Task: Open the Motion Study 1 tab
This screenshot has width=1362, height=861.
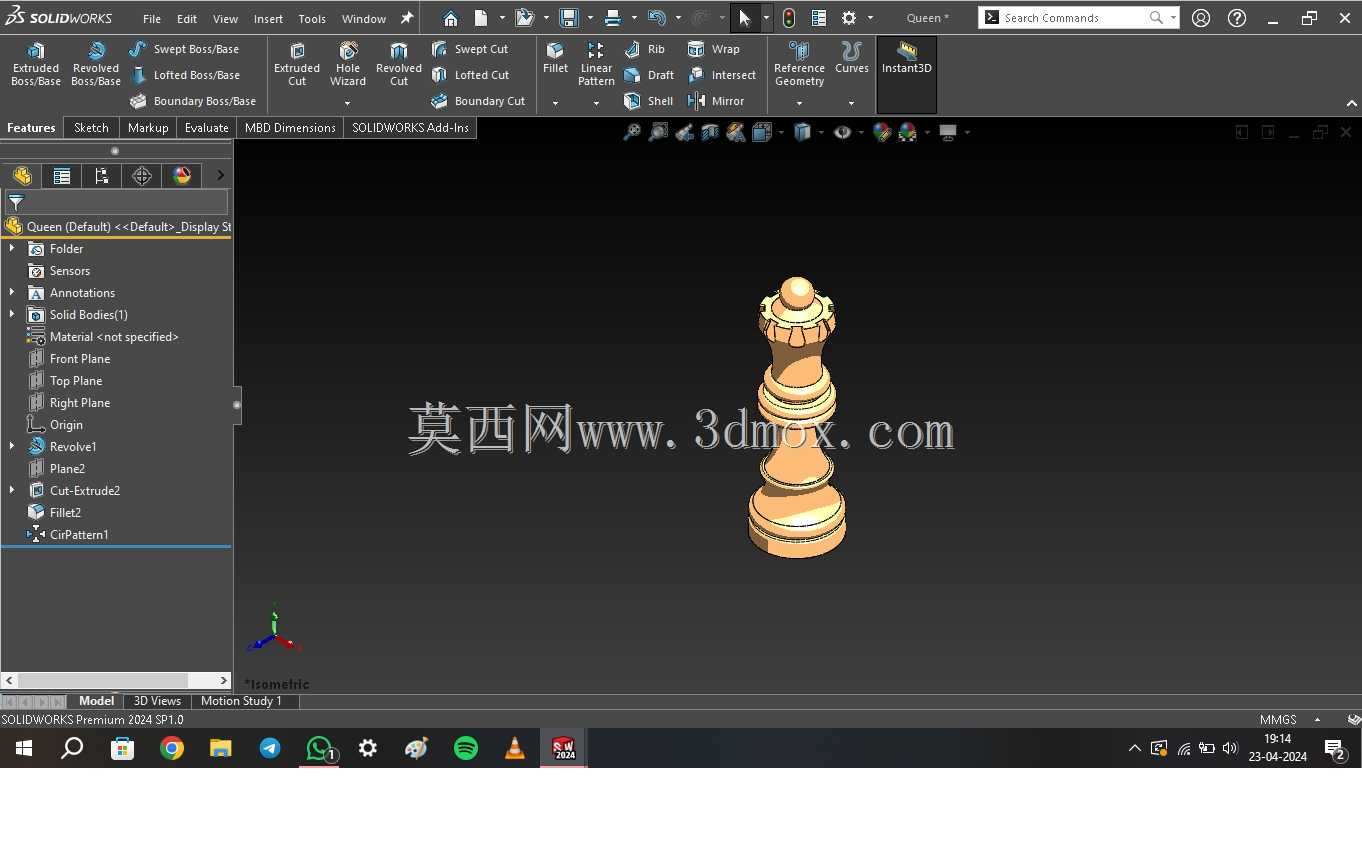Action: [x=241, y=701]
